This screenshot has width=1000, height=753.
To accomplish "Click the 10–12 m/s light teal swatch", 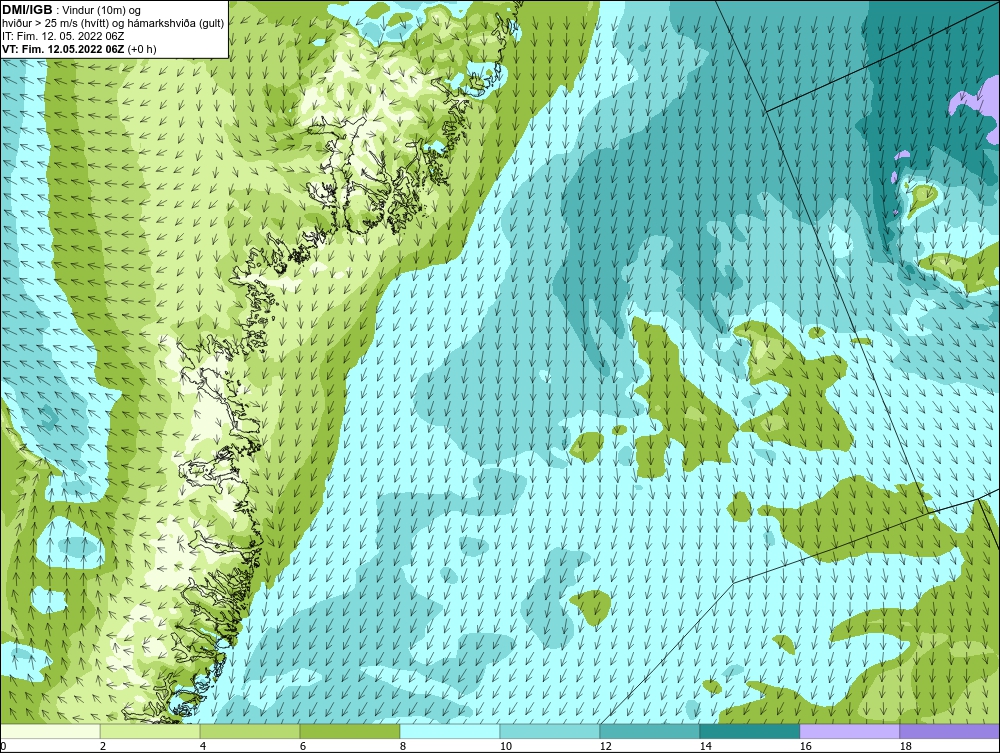I will pos(550,731).
